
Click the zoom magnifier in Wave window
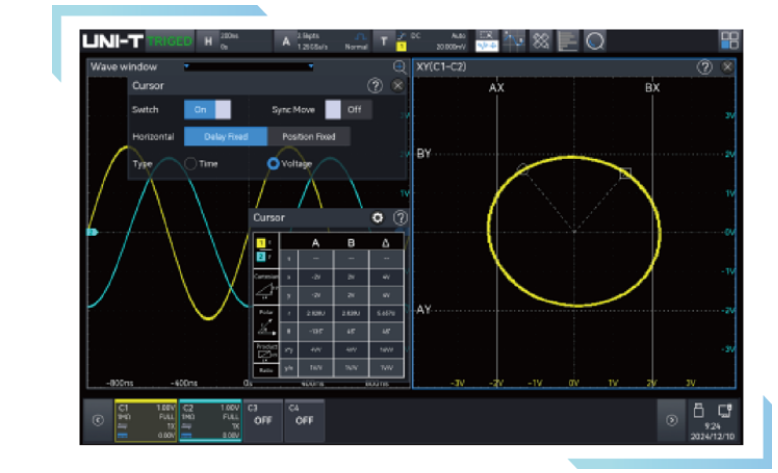click(x=399, y=66)
